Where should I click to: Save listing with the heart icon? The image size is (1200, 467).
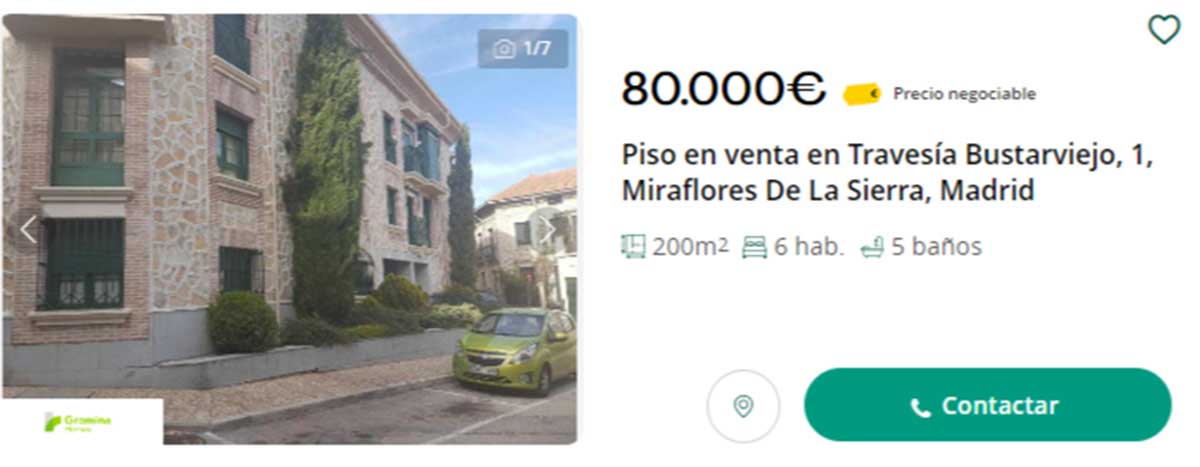(1163, 30)
